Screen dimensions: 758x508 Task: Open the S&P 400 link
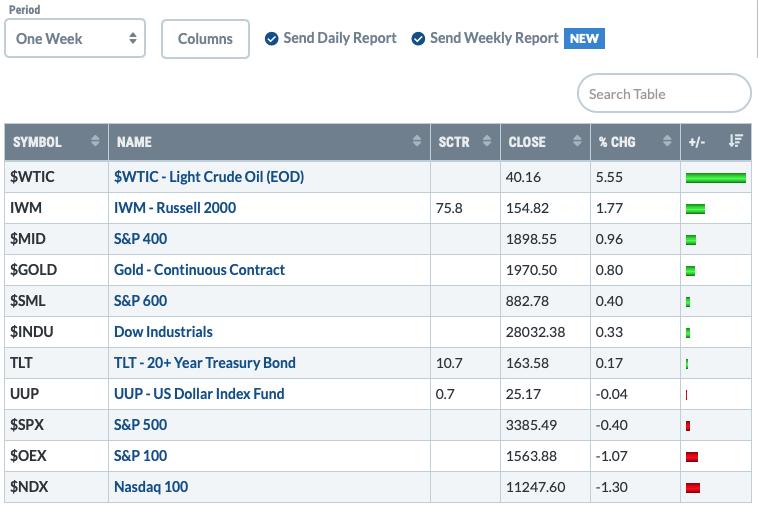pos(140,239)
